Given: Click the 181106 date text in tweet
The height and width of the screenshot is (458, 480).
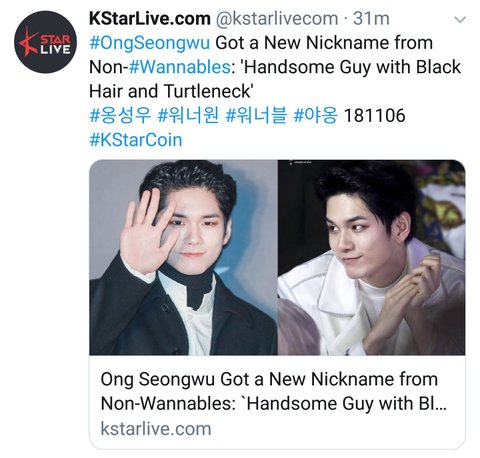Looking at the screenshot, I should (374, 115).
